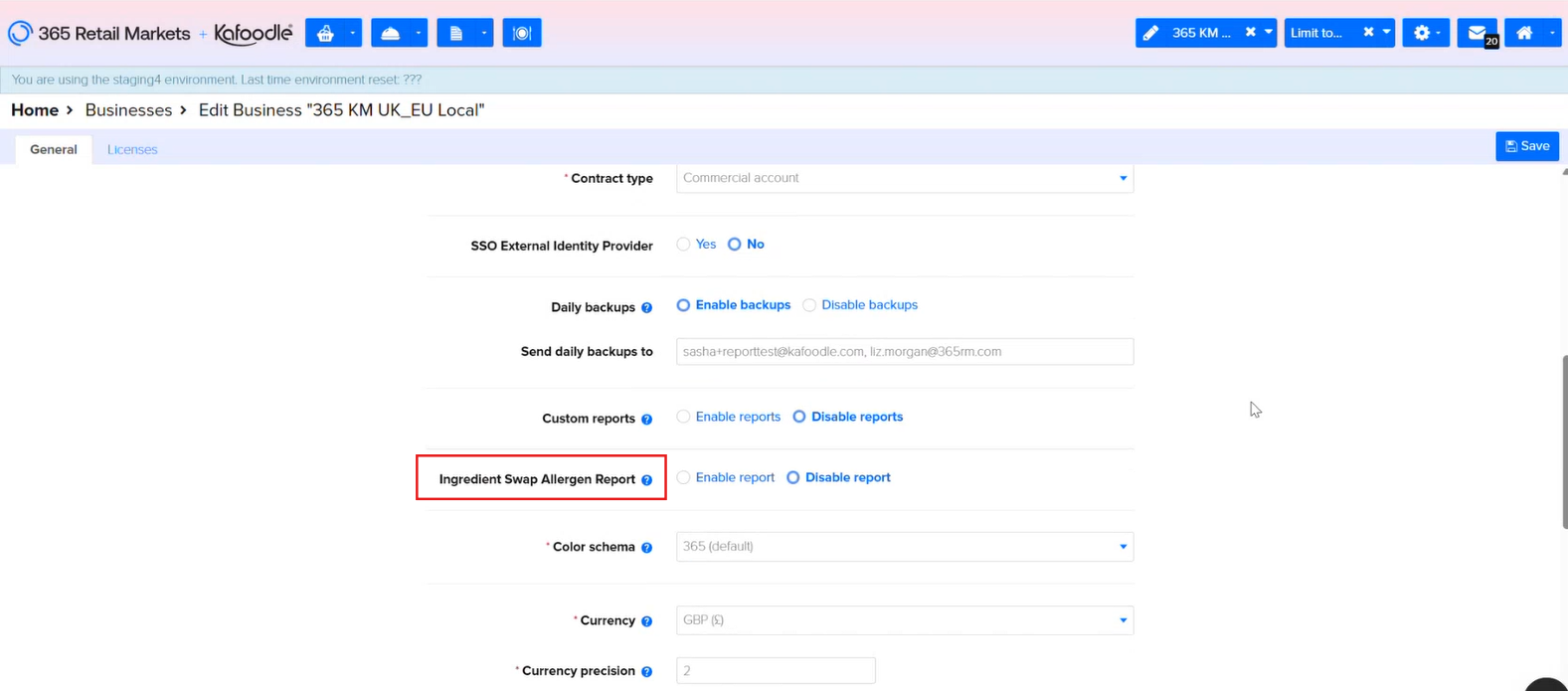
Task: Show the Ingredient Swap Allergen Report help icon
Action: click(x=647, y=480)
